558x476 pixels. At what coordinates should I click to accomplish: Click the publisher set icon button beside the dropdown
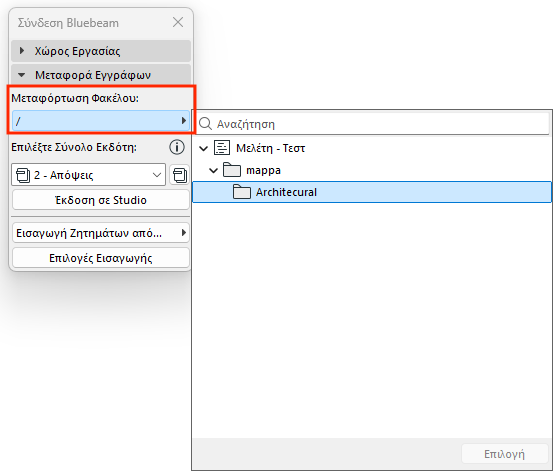[179, 175]
